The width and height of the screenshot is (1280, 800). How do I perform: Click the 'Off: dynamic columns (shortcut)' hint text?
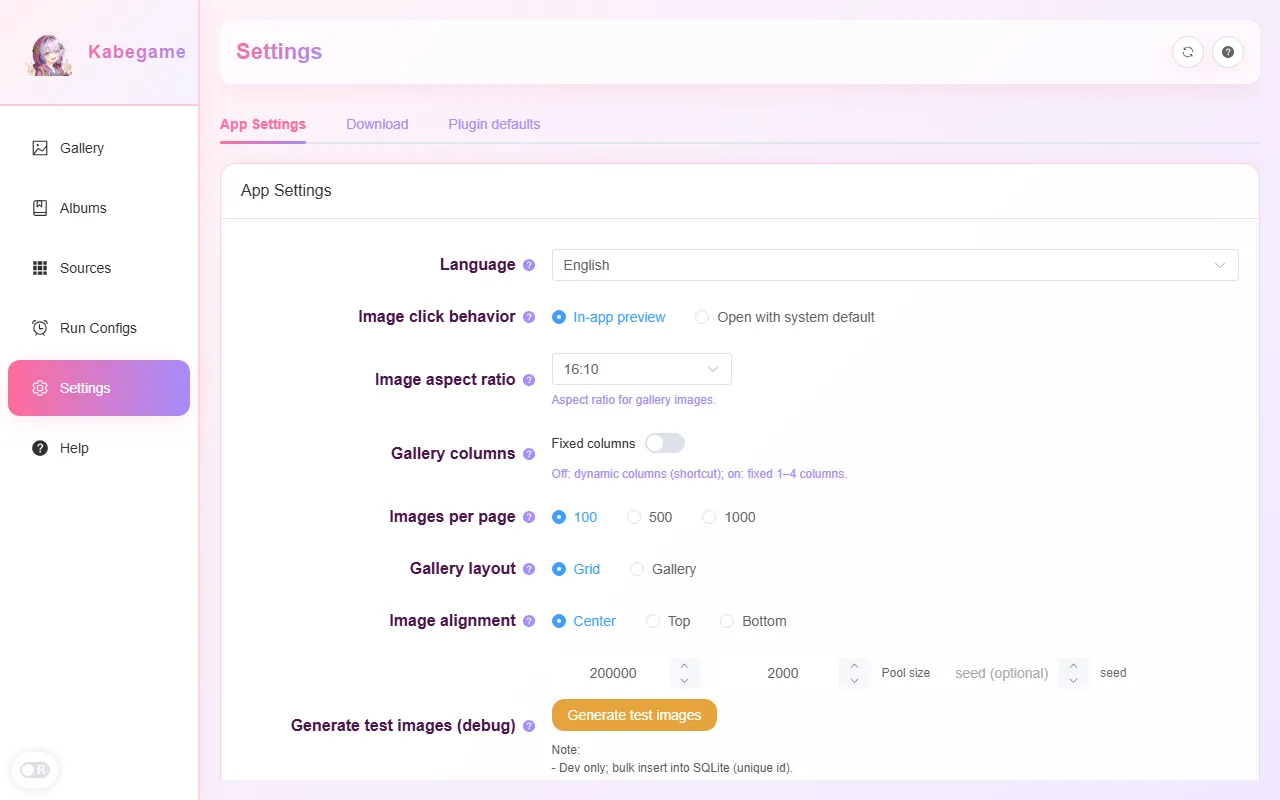(700, 474)
